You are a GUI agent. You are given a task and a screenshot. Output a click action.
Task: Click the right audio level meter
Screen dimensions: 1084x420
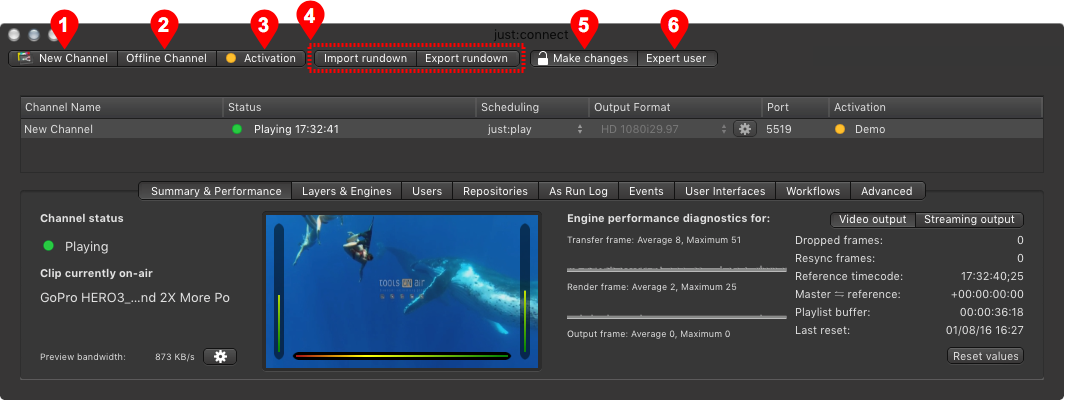tap(525, 291)
